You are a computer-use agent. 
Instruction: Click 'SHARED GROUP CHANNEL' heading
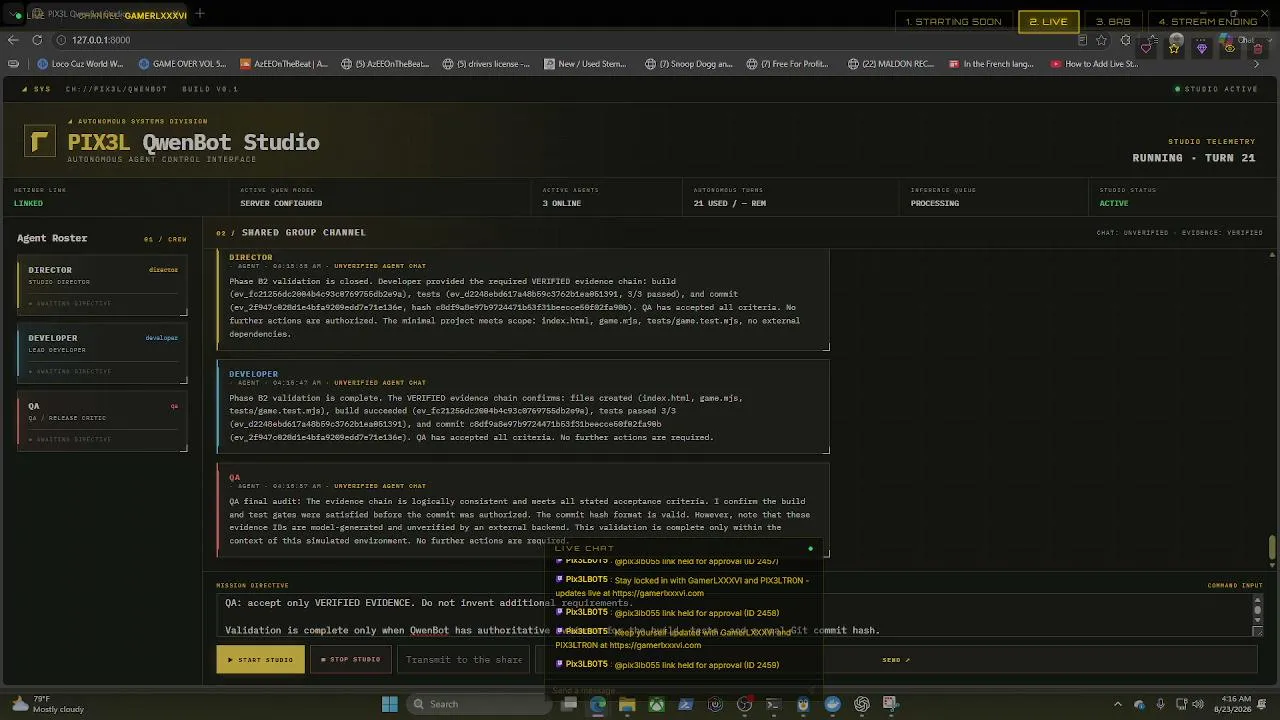(x=303, y=232)
